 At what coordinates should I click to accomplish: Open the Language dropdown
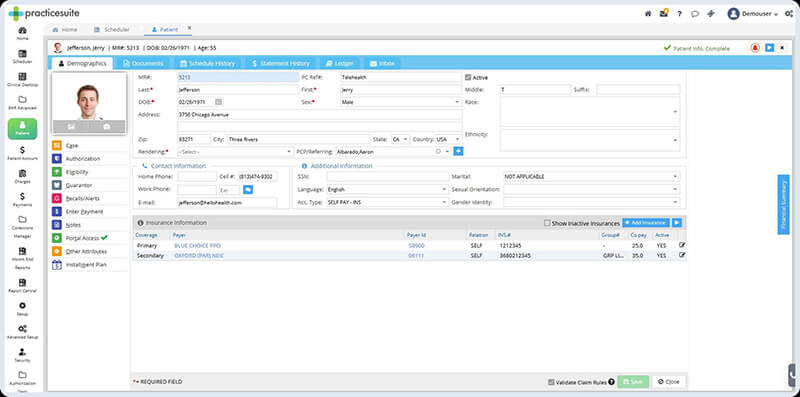click(x=387, y=189)
